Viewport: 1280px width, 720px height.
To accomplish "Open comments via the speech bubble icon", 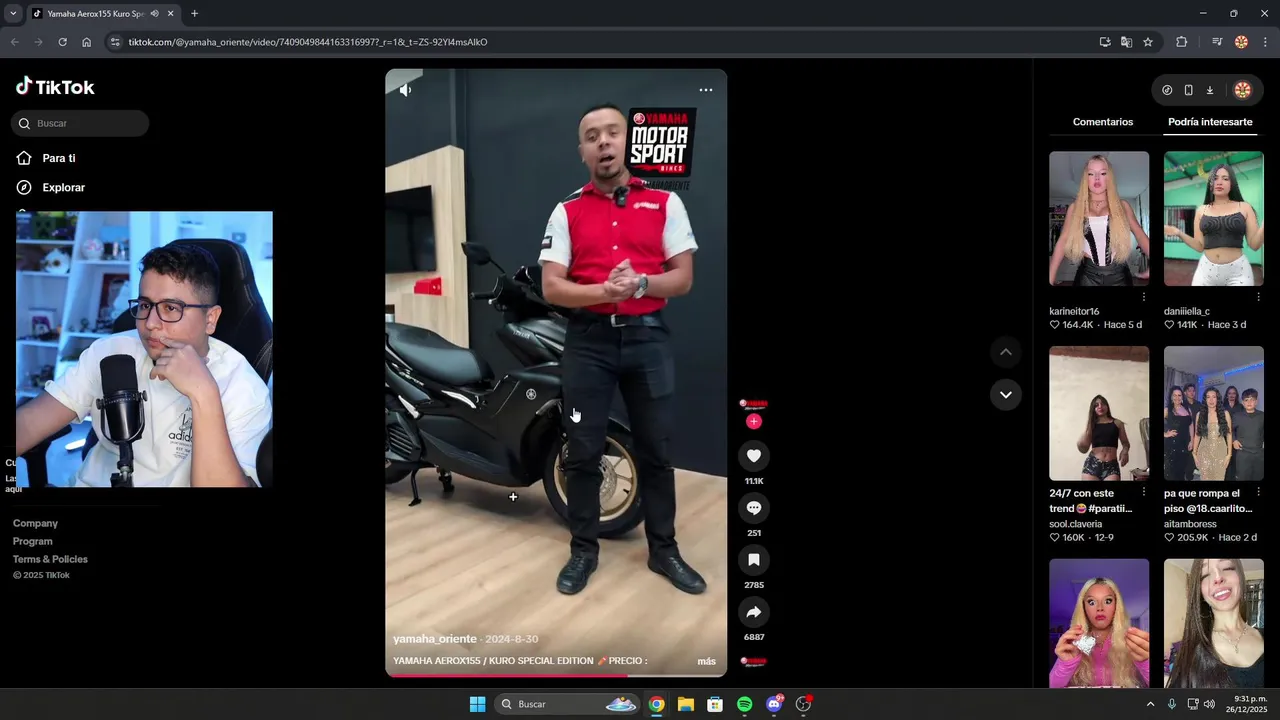I will coord(754,508).
